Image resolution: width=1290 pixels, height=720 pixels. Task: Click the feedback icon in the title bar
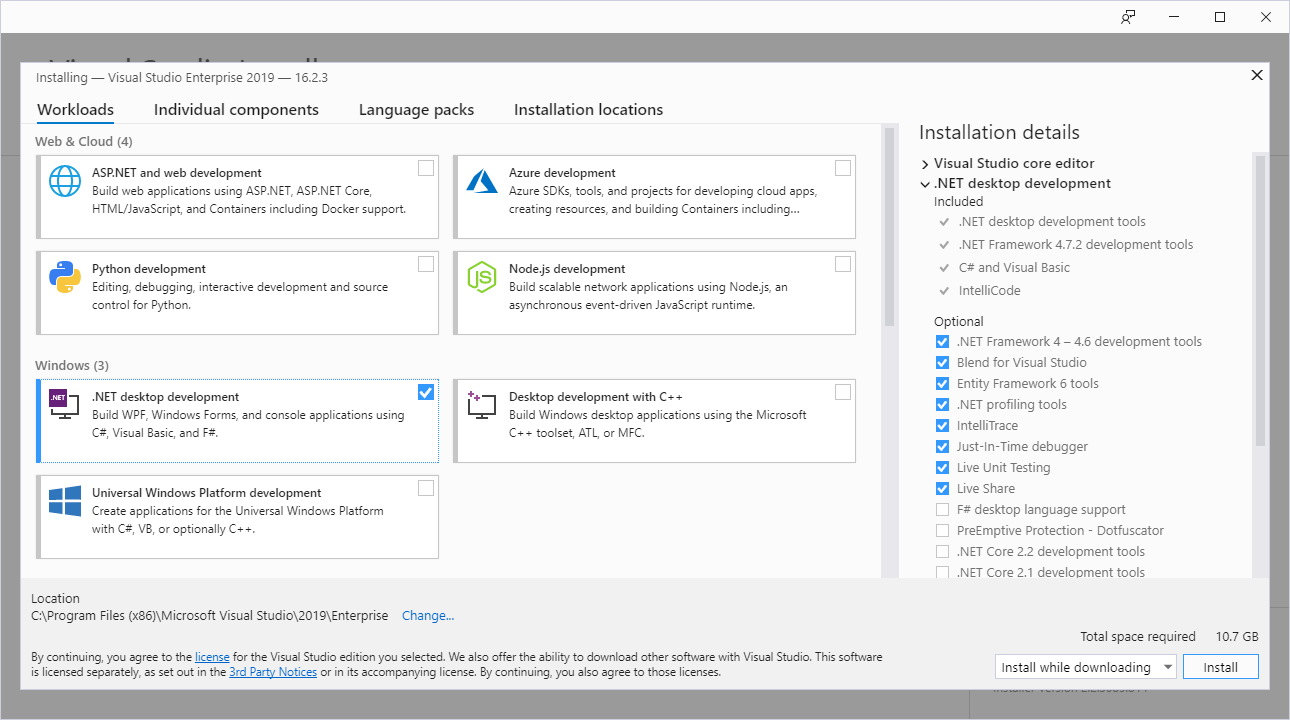(1128, 17)
